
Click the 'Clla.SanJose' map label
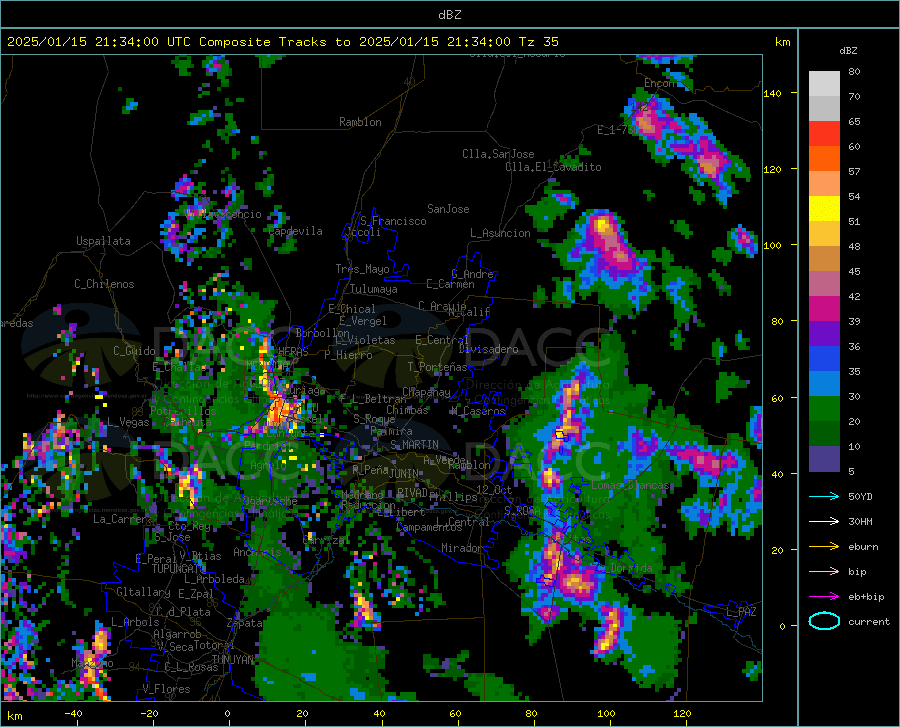498,154
